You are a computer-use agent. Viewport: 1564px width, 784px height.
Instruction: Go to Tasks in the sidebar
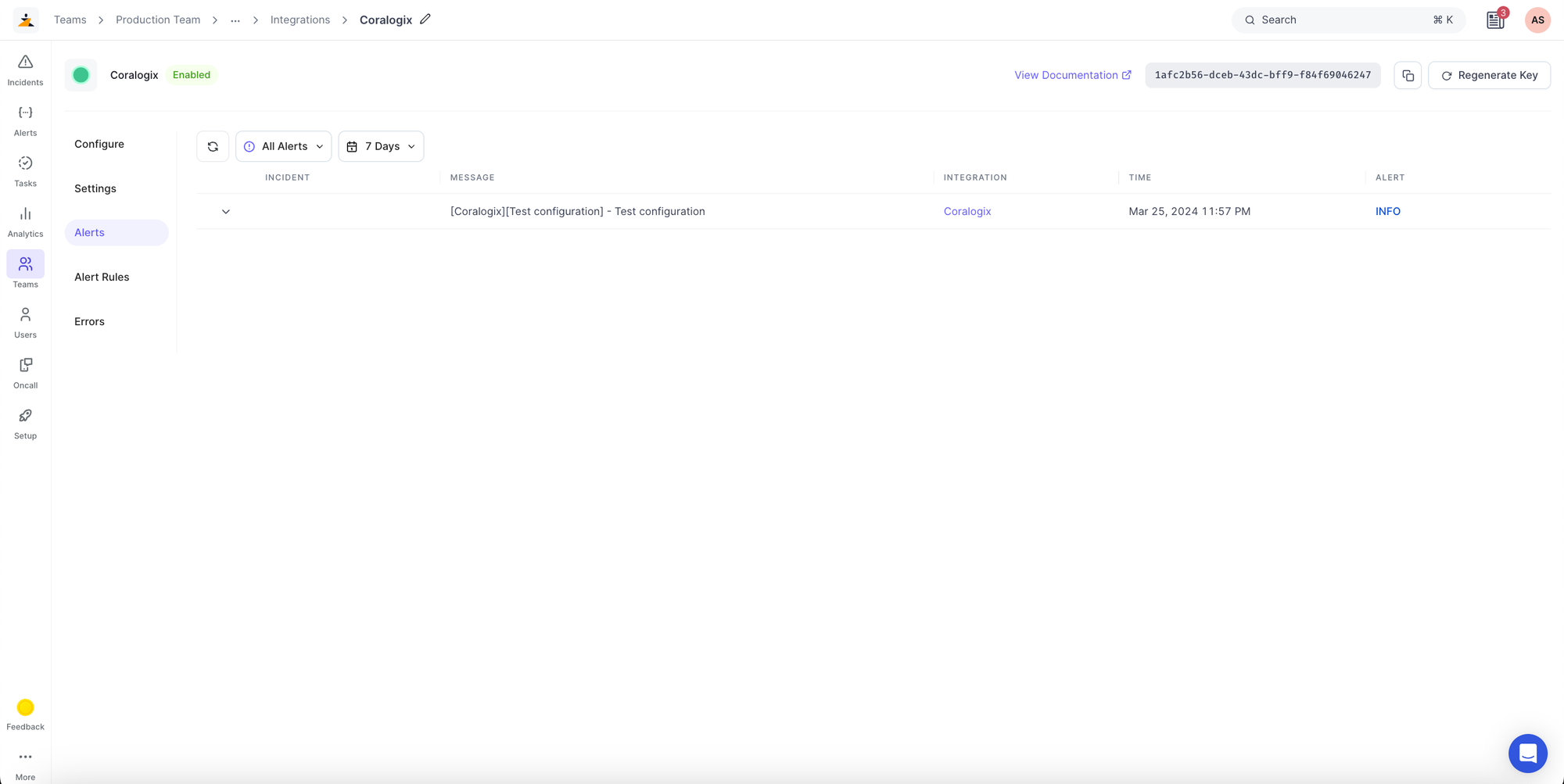click(x=25, y=171)
